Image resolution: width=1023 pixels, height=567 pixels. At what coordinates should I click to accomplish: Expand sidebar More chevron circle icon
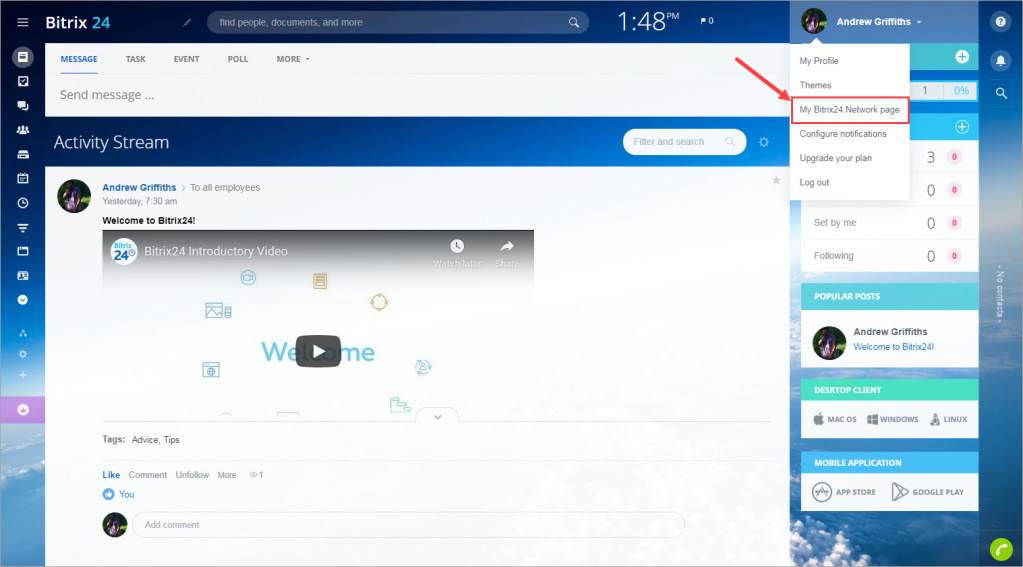coord(23,300)
